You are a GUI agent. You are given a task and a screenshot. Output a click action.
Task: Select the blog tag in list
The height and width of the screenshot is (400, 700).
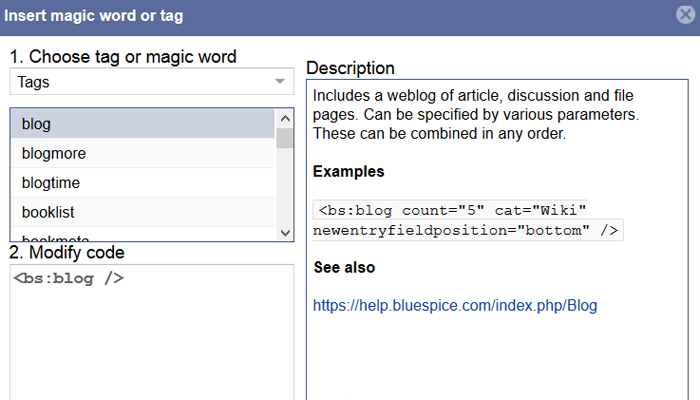[142, 124]
